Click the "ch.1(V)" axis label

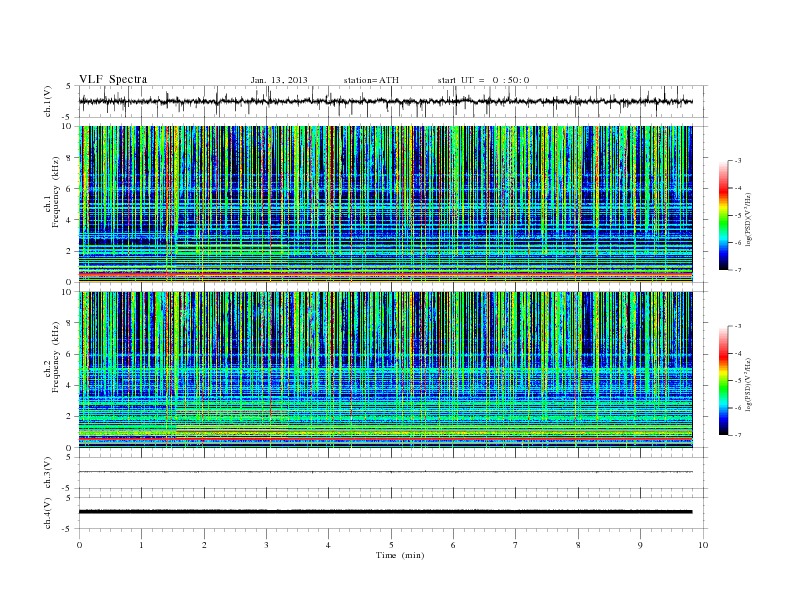pyautogui.click(x=48, y=101)
